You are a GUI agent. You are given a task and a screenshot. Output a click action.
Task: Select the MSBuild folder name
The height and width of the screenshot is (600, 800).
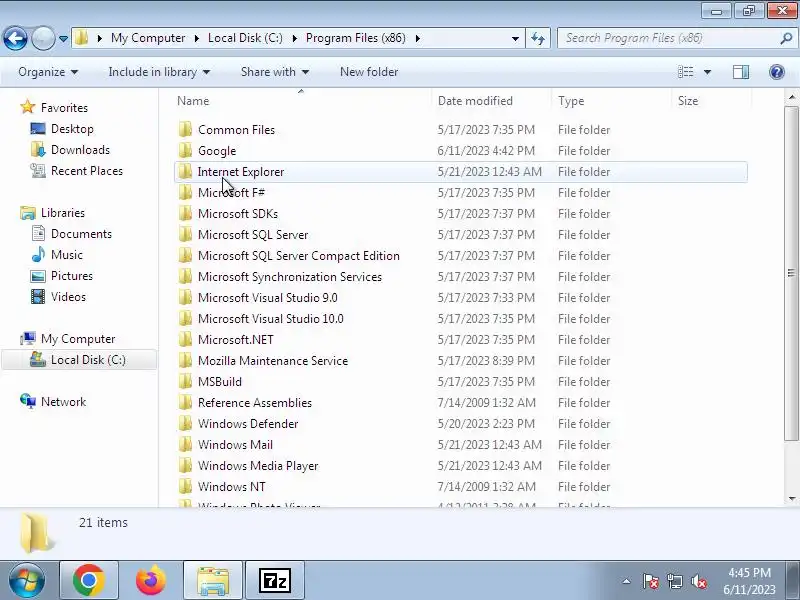(220, 382)
